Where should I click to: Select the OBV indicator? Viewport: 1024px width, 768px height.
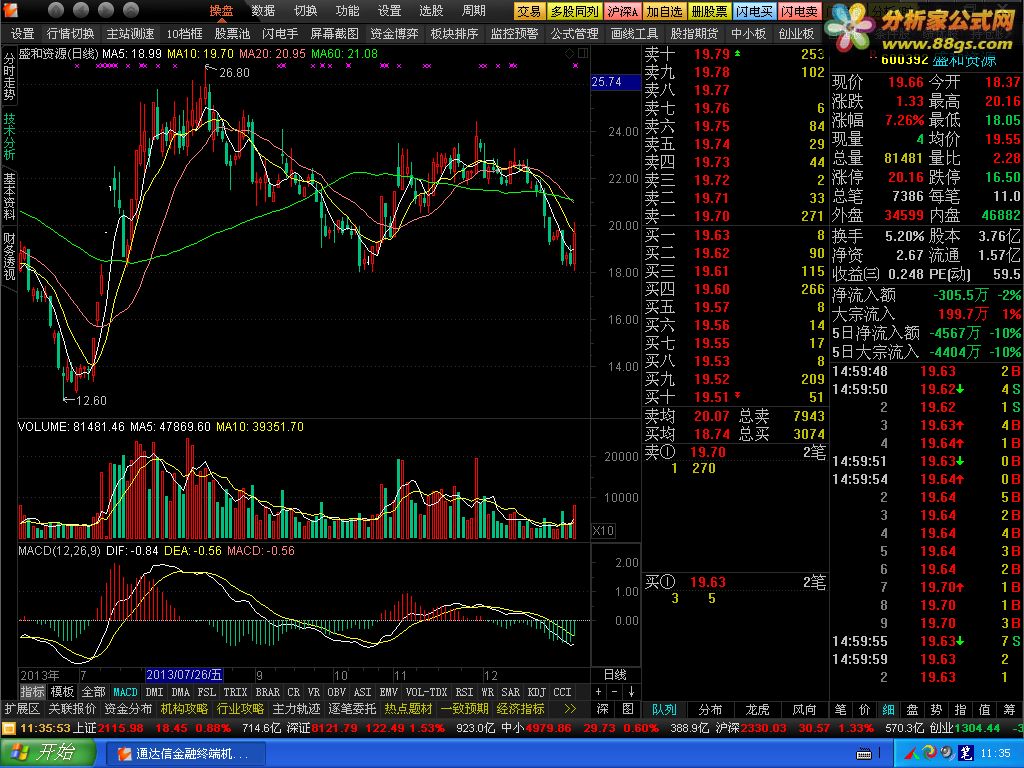click(x=336, y=692)
